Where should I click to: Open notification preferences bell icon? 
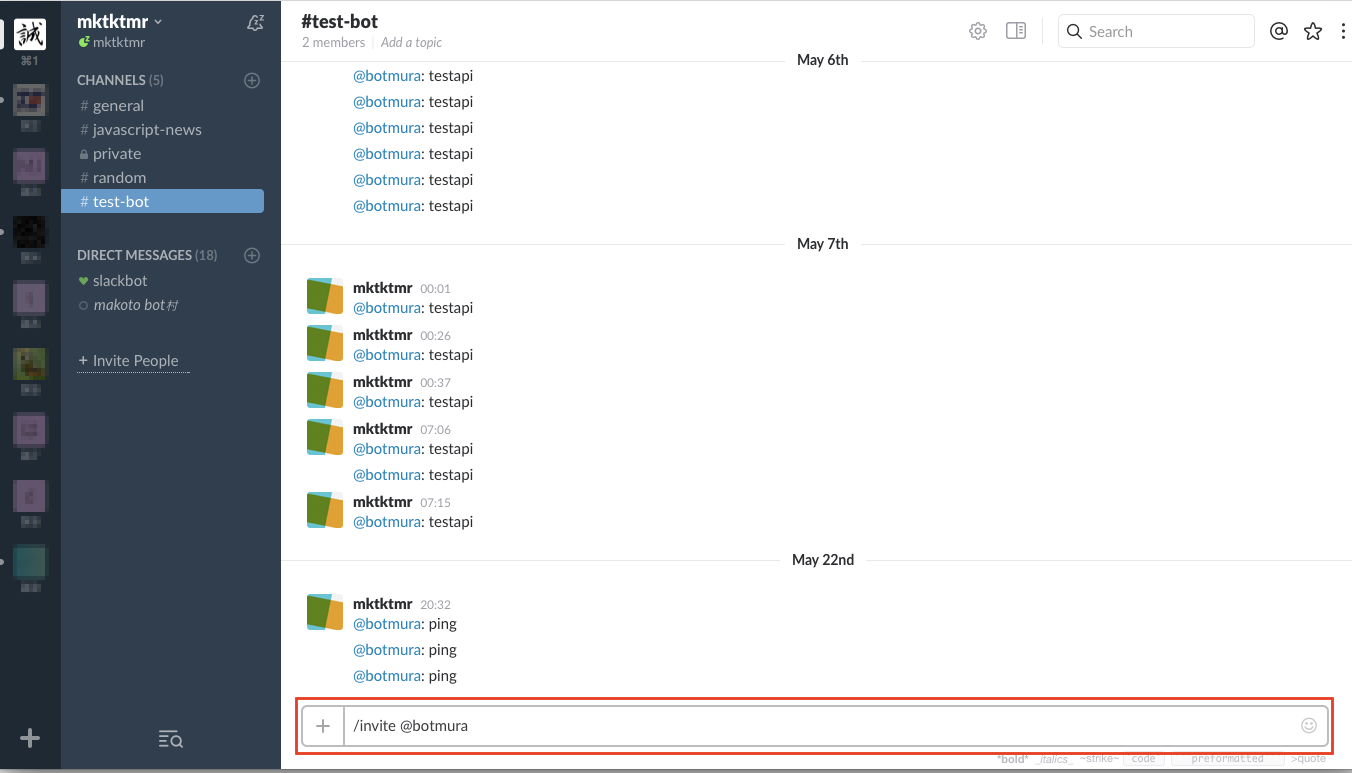click(255, 23)
